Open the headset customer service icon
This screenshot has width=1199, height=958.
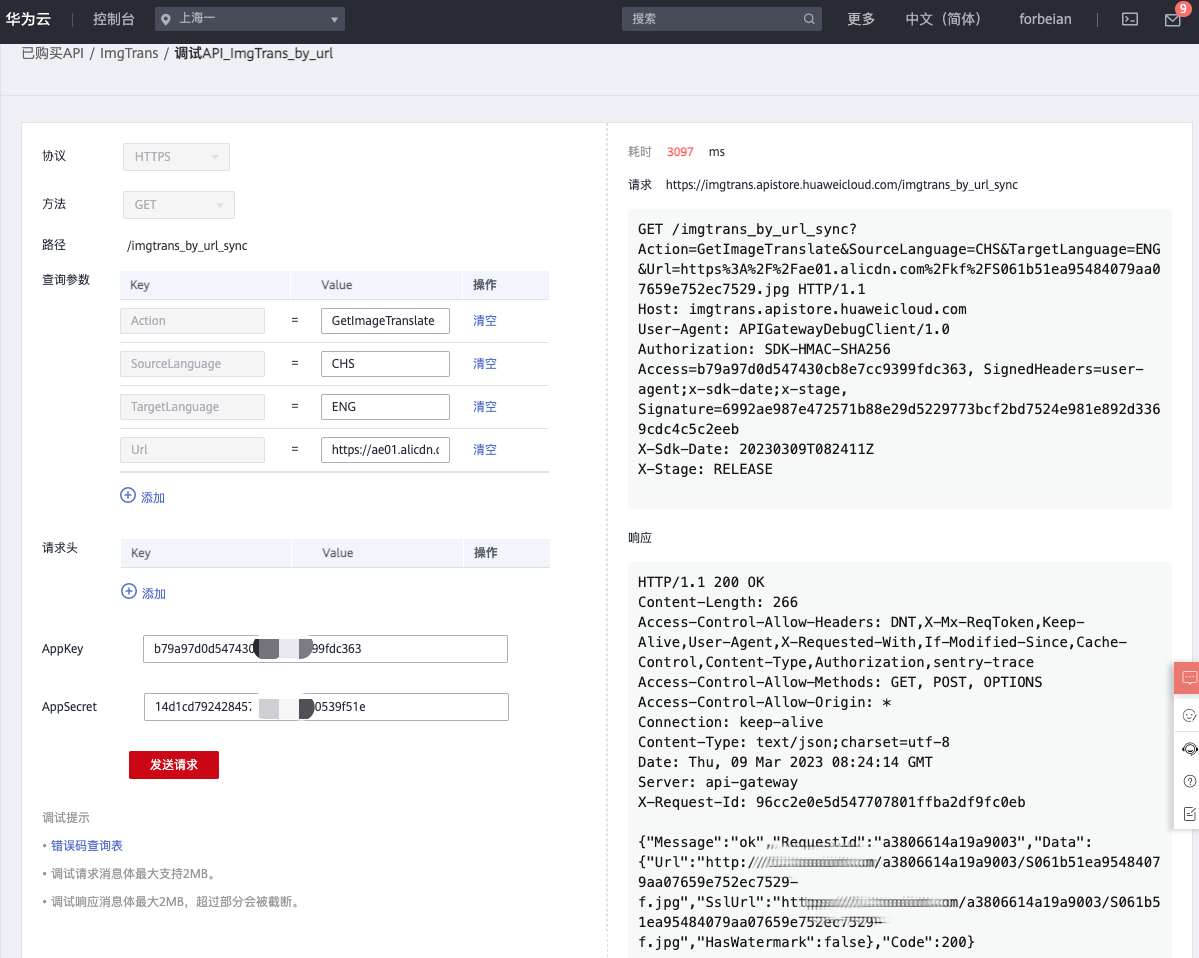pos(1189,748)
